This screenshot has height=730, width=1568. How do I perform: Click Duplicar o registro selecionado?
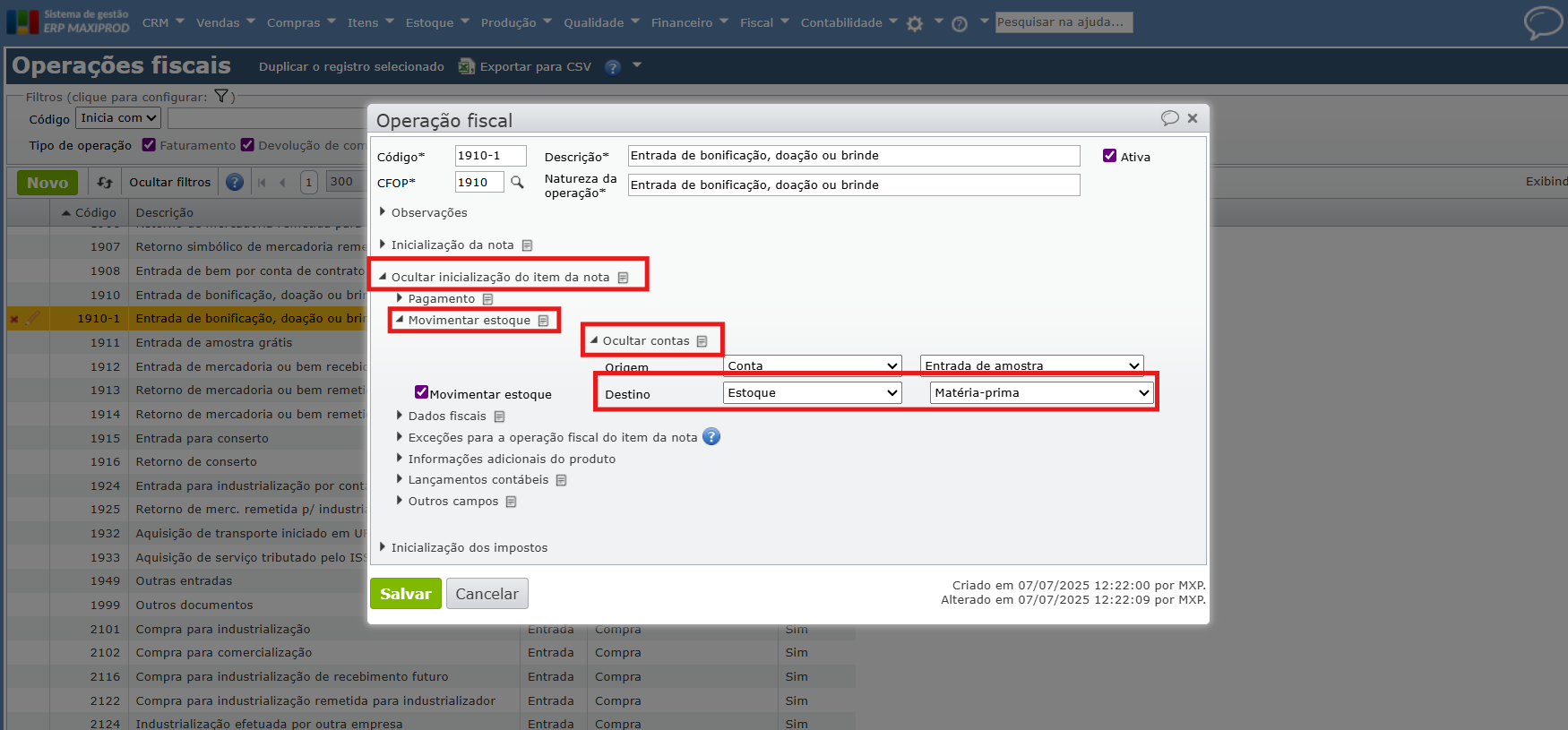351,67
